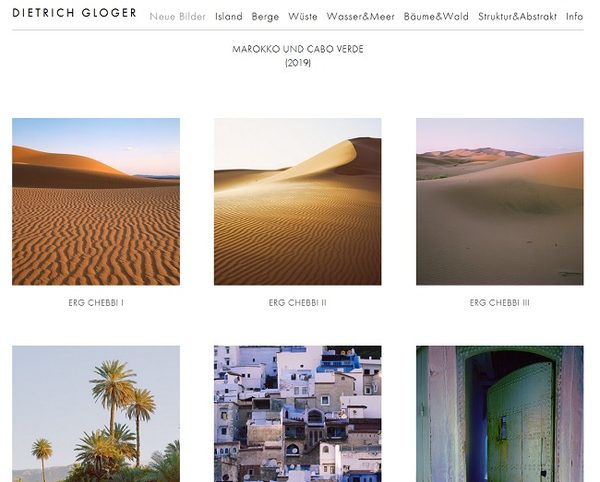Image resolution: width=600 pixels, height=482 pixels.
Task: Click the Dietrich Gloger site logo
Action: click(x=75, y=13)
